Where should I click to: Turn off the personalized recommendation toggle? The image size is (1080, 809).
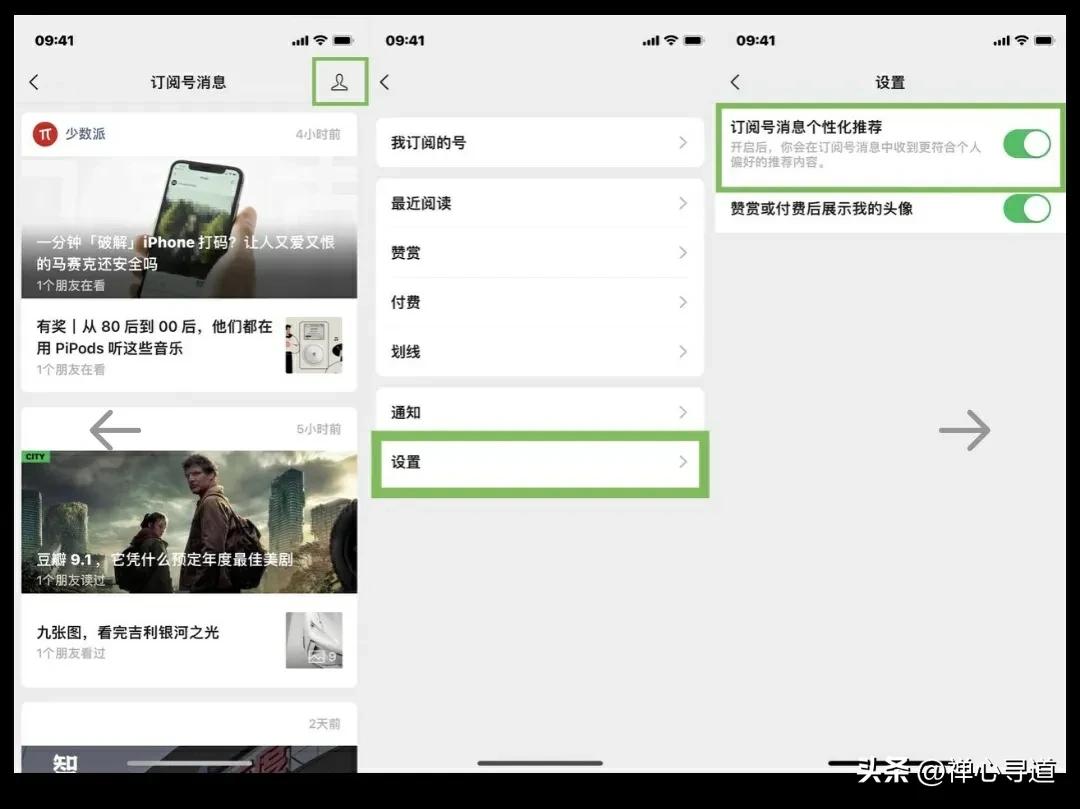(x=1027, y=144)
